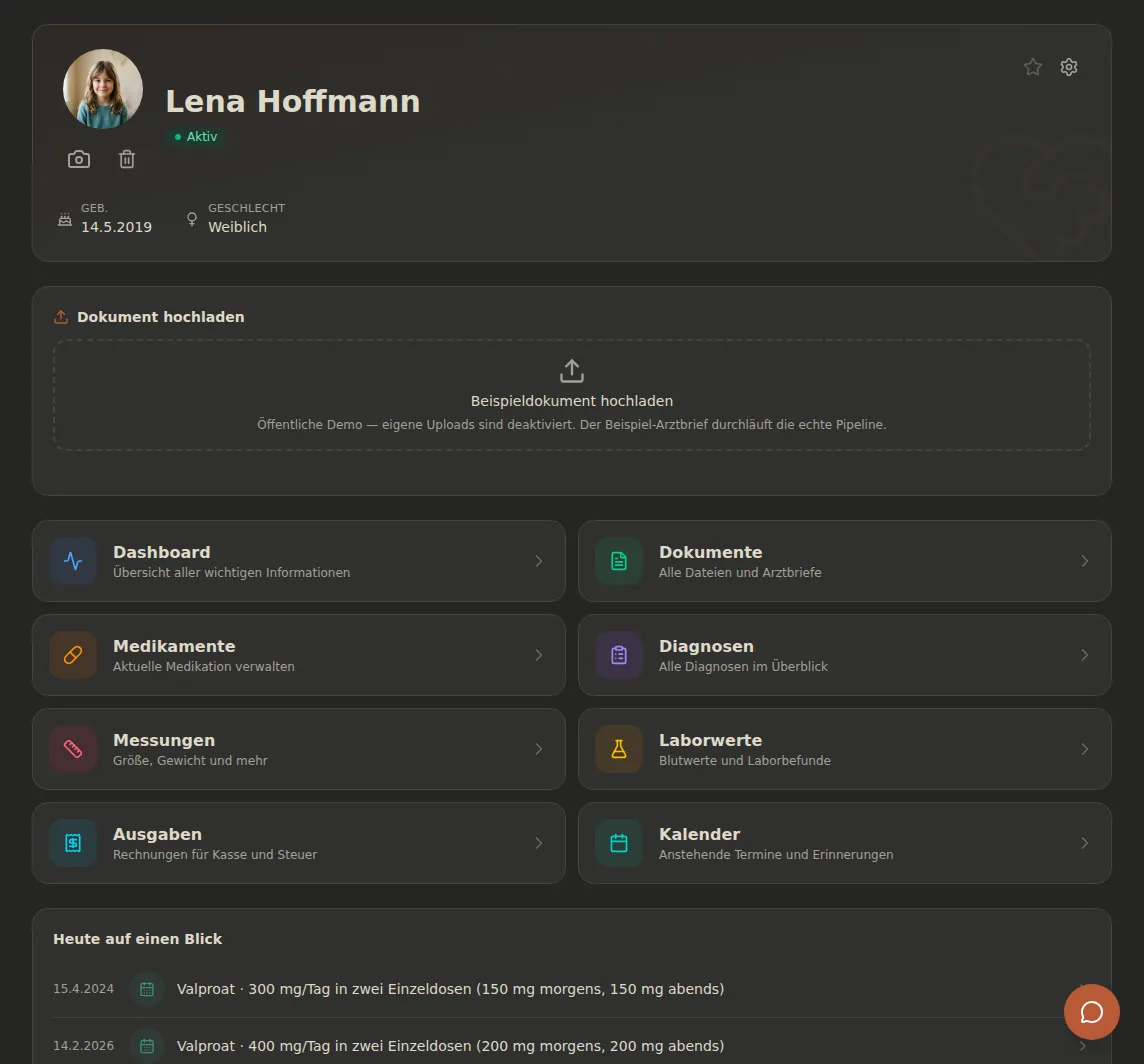Screen dimensions: 1144x1064
Task: Open Messungen card via its chevron
Action: (x=538, y=749)
